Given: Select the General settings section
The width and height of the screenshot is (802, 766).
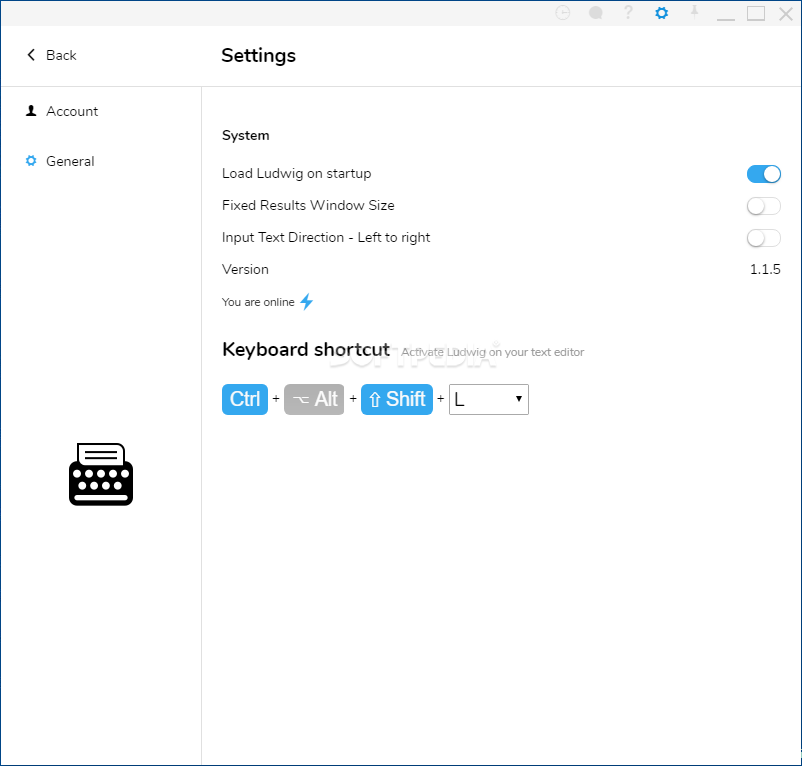Looking at the screenshot, I should tap(60, 161).
